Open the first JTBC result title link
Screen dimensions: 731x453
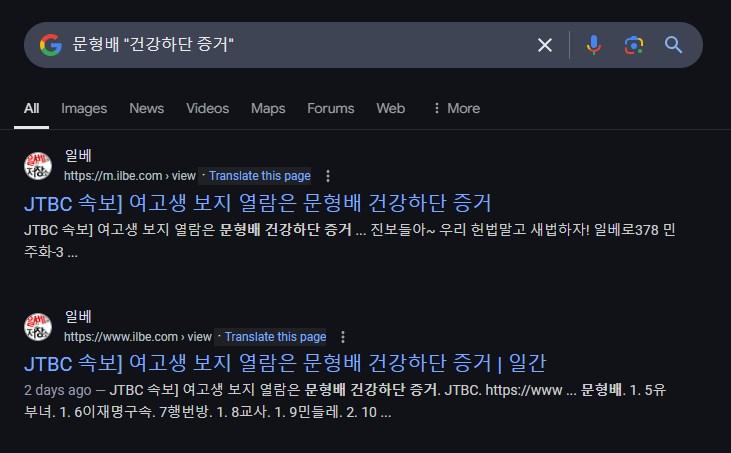[x=258, y=203]
